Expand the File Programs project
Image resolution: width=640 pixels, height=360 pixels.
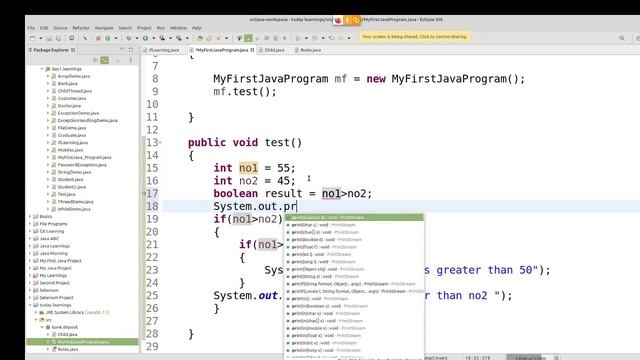pos(30,224)
